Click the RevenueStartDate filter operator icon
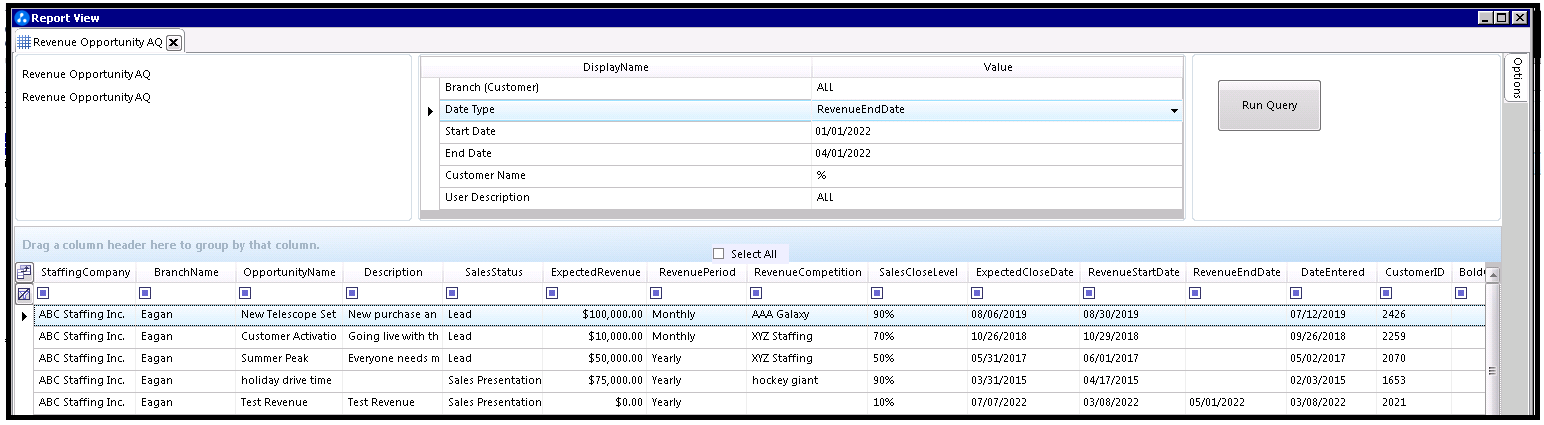The width and height of the screenshot is (1544, 425). pyautogui.click(x=1088, y=293)
